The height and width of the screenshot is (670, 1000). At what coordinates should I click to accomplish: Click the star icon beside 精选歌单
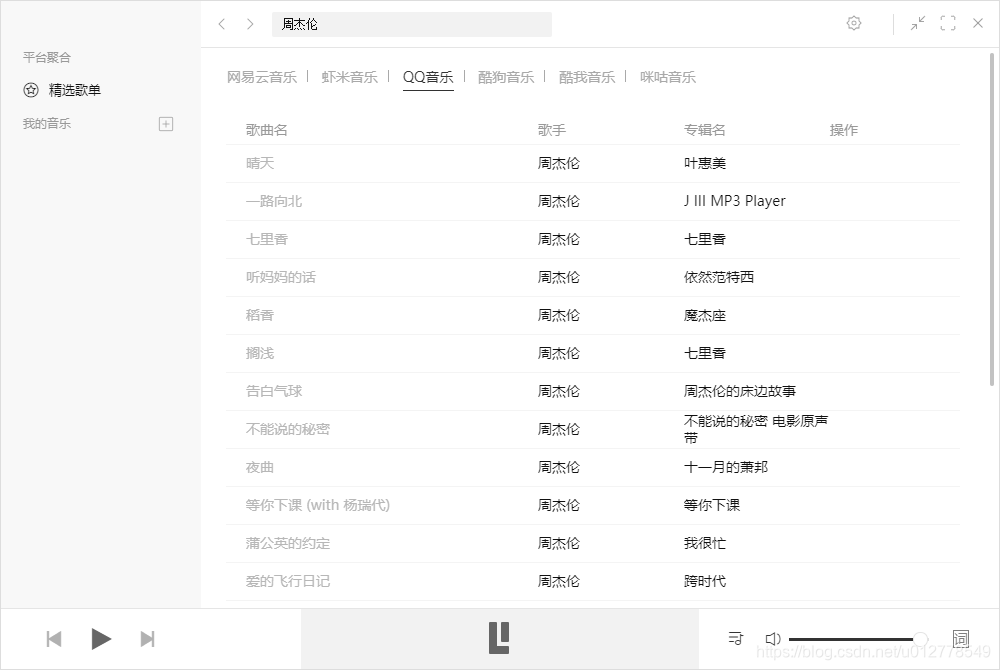click(x=31, y=90)
